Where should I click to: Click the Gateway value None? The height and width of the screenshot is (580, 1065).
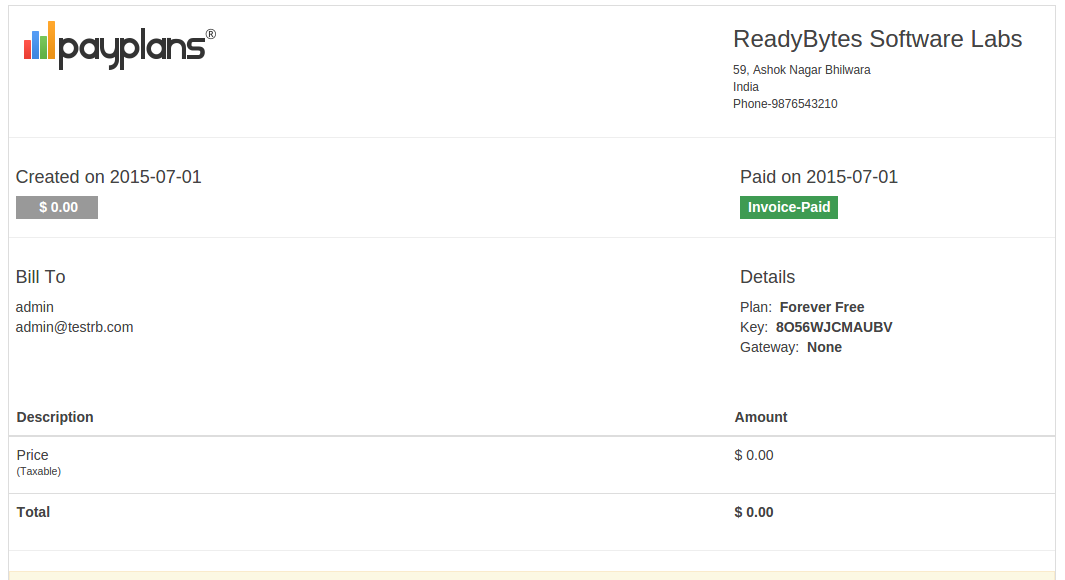[x=824, y=347]
